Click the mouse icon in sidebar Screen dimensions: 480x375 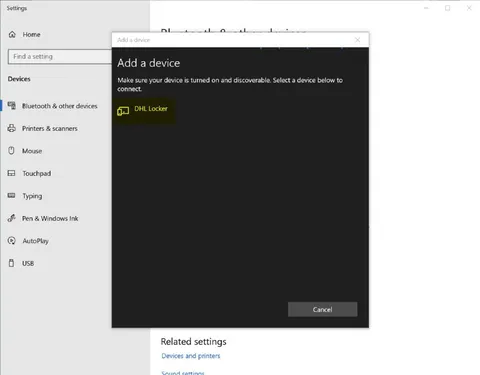click(11, 151)
